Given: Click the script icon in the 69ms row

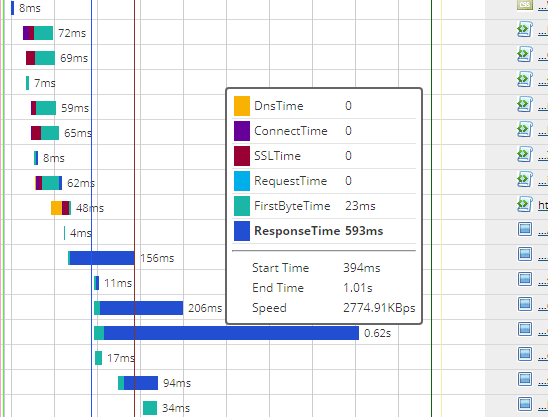Looking at the screenshot, I should click(x=525, y=55).
